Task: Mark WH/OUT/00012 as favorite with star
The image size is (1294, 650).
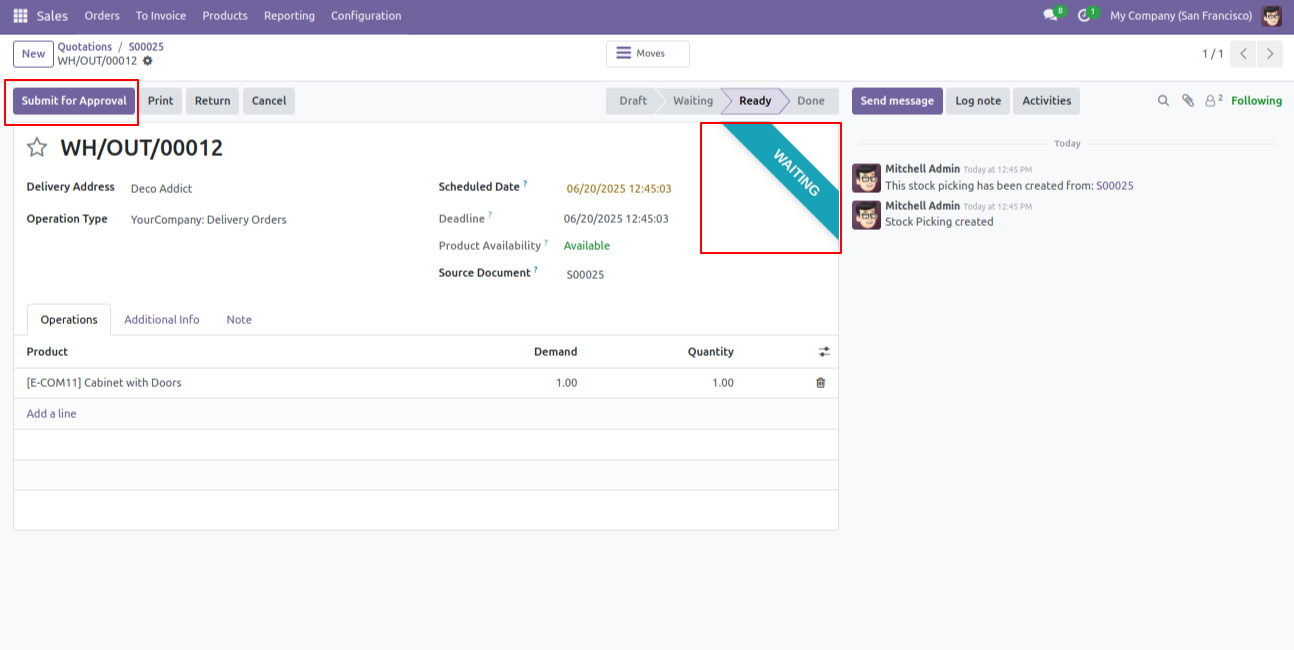Action: (37, 148)
